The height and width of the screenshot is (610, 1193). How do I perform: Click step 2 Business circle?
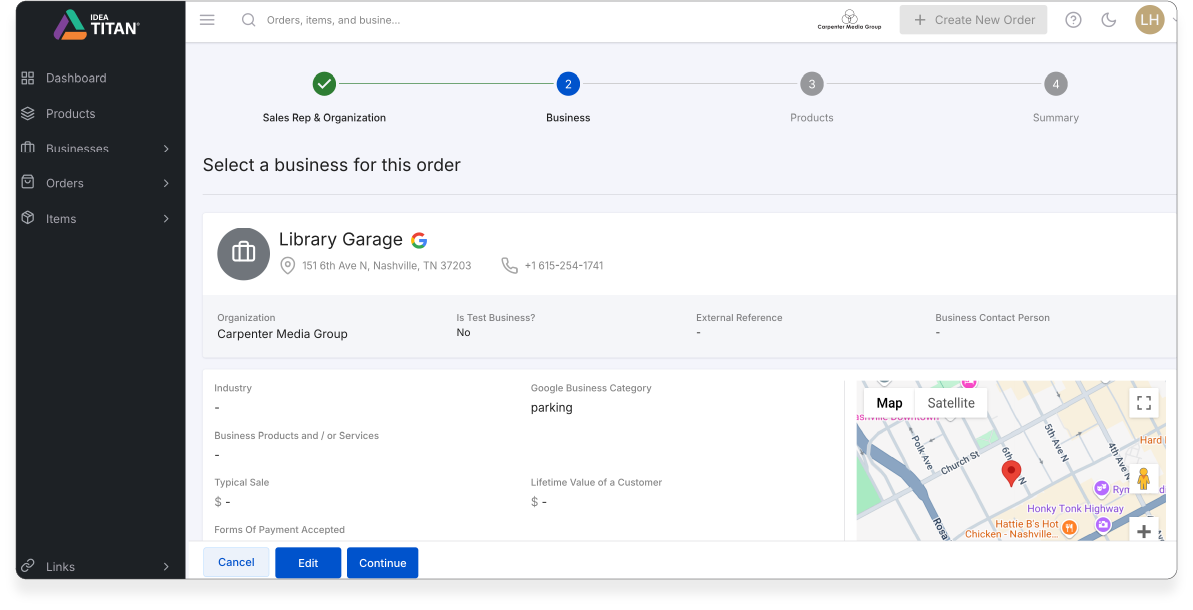[x=568, y=84]
